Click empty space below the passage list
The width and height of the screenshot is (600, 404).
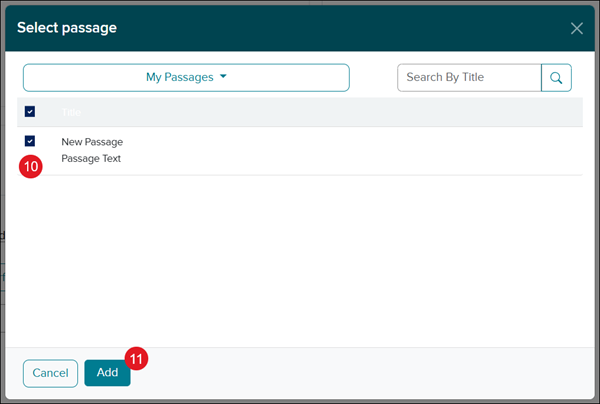coord(300,260)
